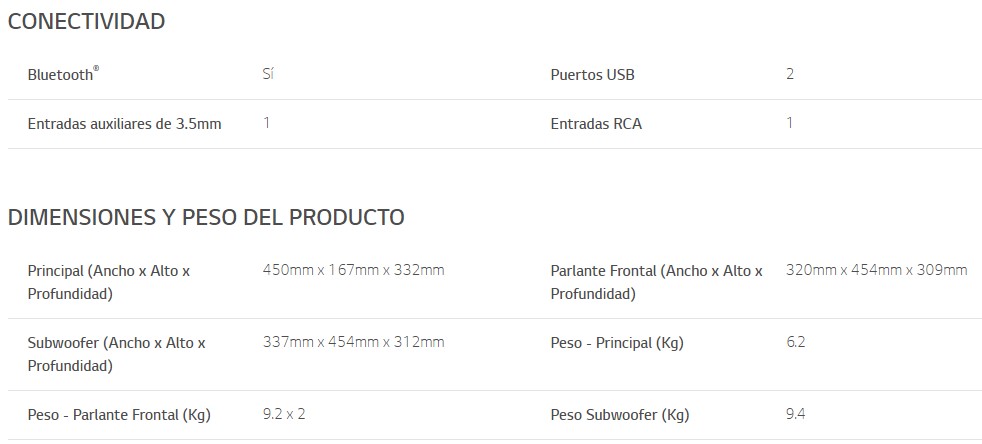The image size is (982, 444).
Task: Select the Bluetooth specification label
Action: tap(63, 74)
